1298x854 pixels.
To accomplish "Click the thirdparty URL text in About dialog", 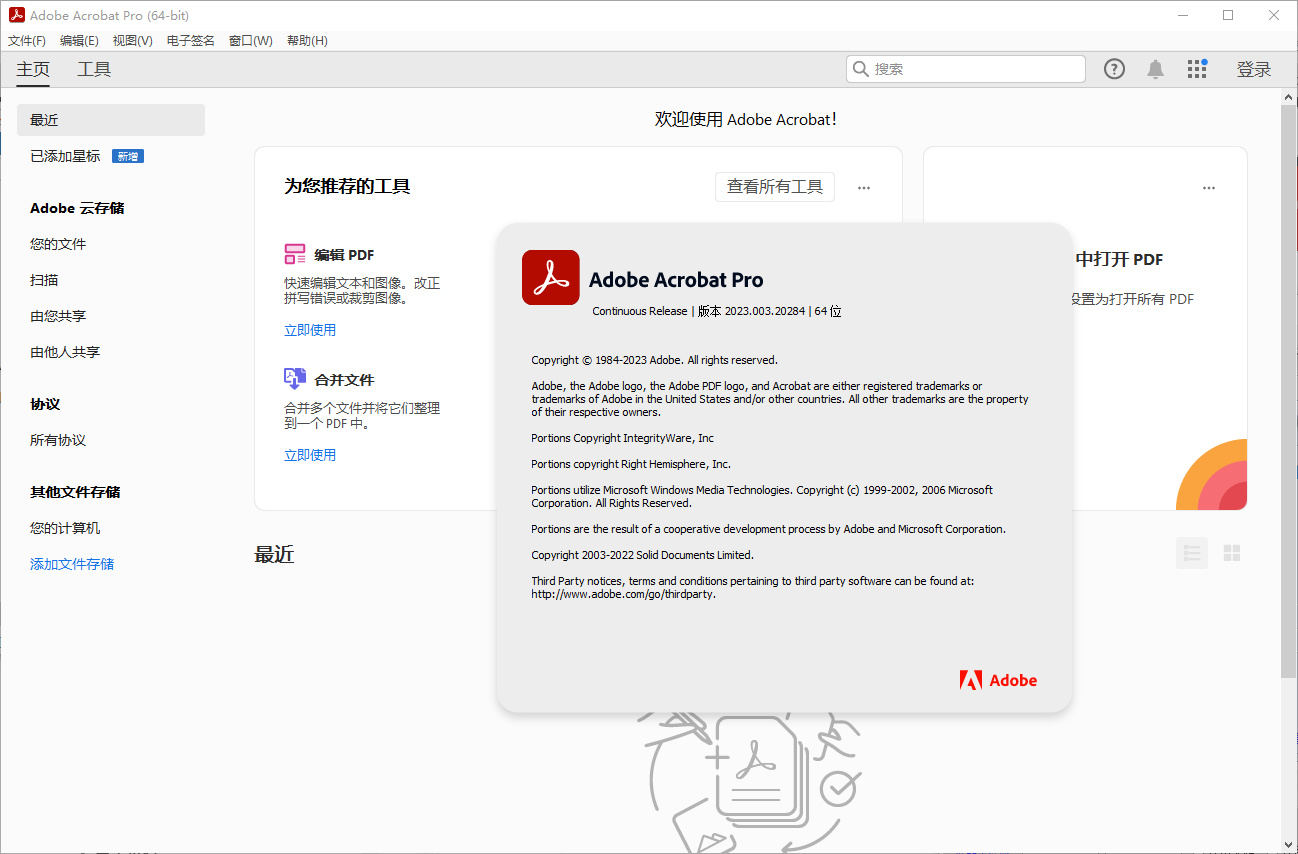I will pyautogui.click(x=623, y=594).
